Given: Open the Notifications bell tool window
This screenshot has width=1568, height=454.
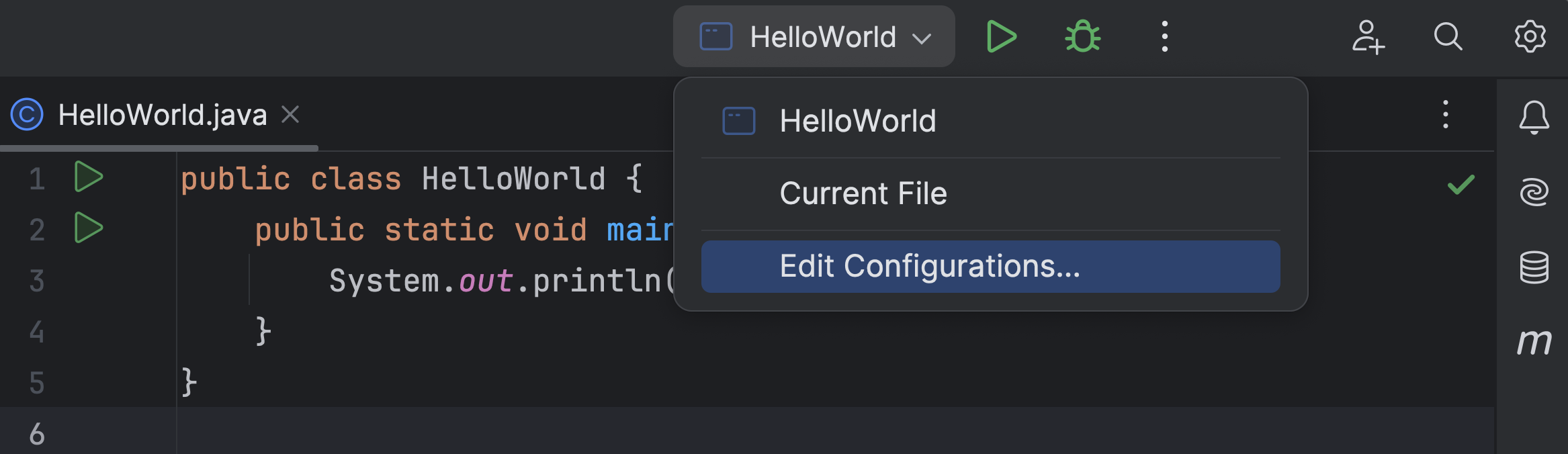Looking at the screenshot, I should click(x=1534, y=118).
